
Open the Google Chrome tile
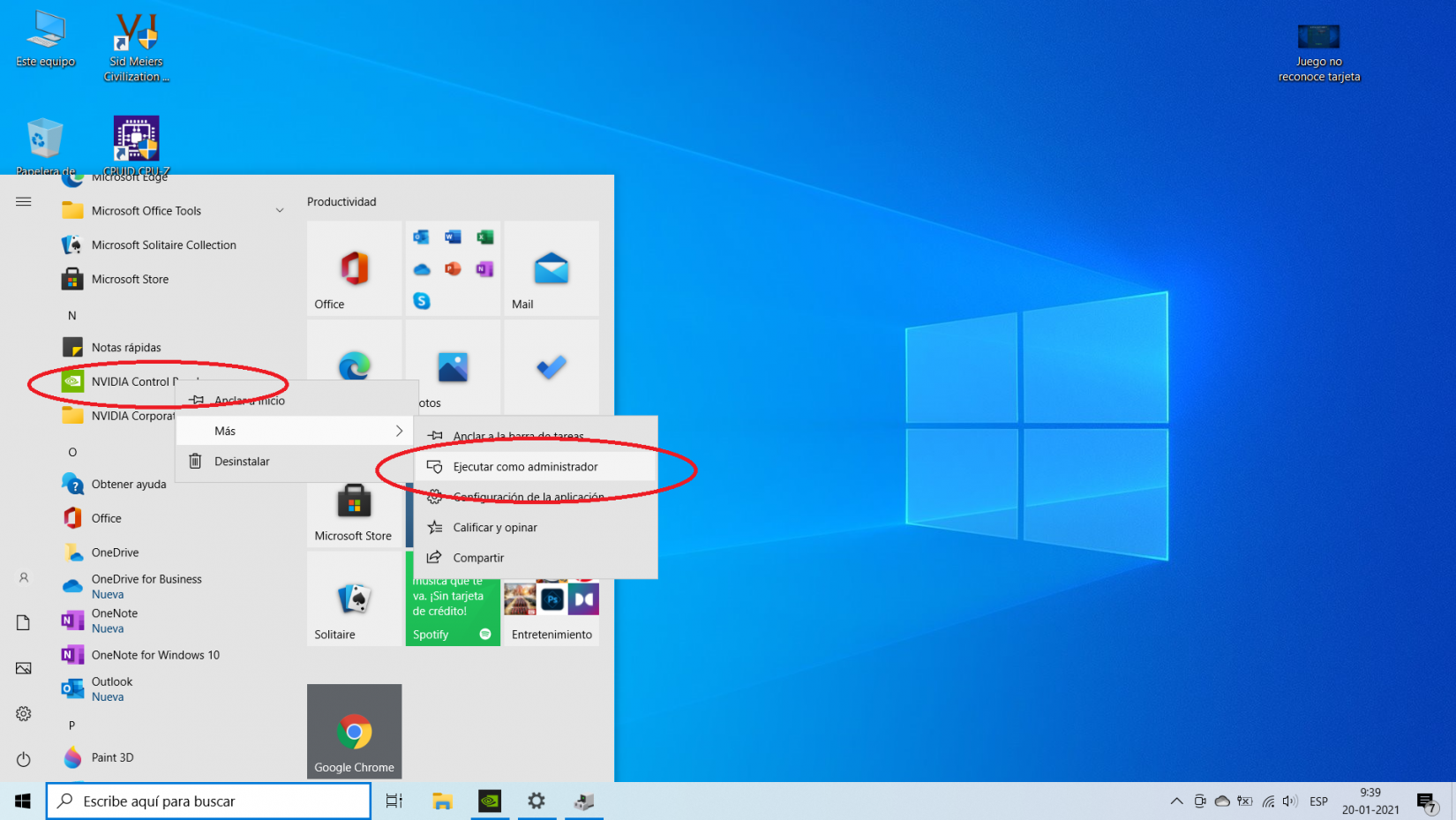tap(355, 732)
